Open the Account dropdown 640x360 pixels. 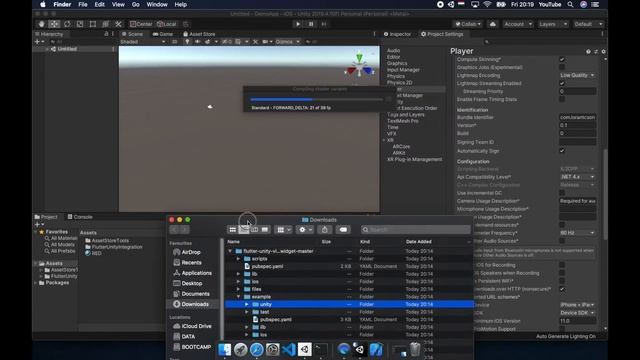click(x=518, y=24)
